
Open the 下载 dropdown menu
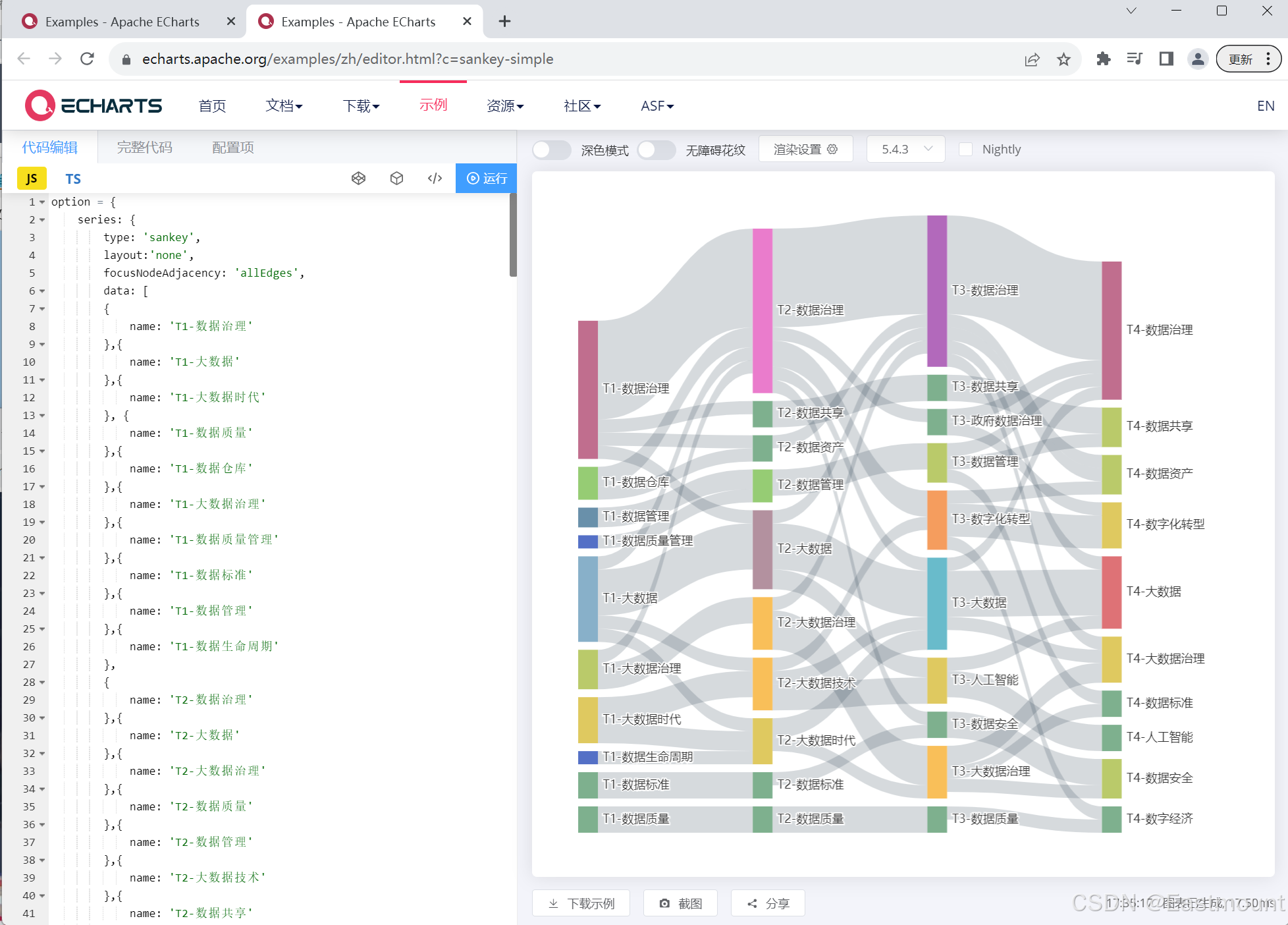pyautogui.click(x=362, y=105)
